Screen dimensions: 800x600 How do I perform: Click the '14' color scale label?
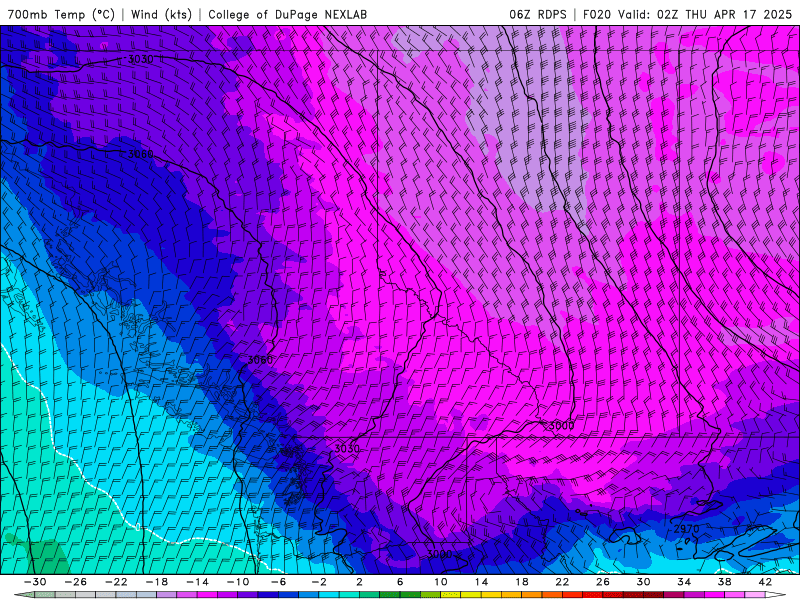[x=481, y=582]
